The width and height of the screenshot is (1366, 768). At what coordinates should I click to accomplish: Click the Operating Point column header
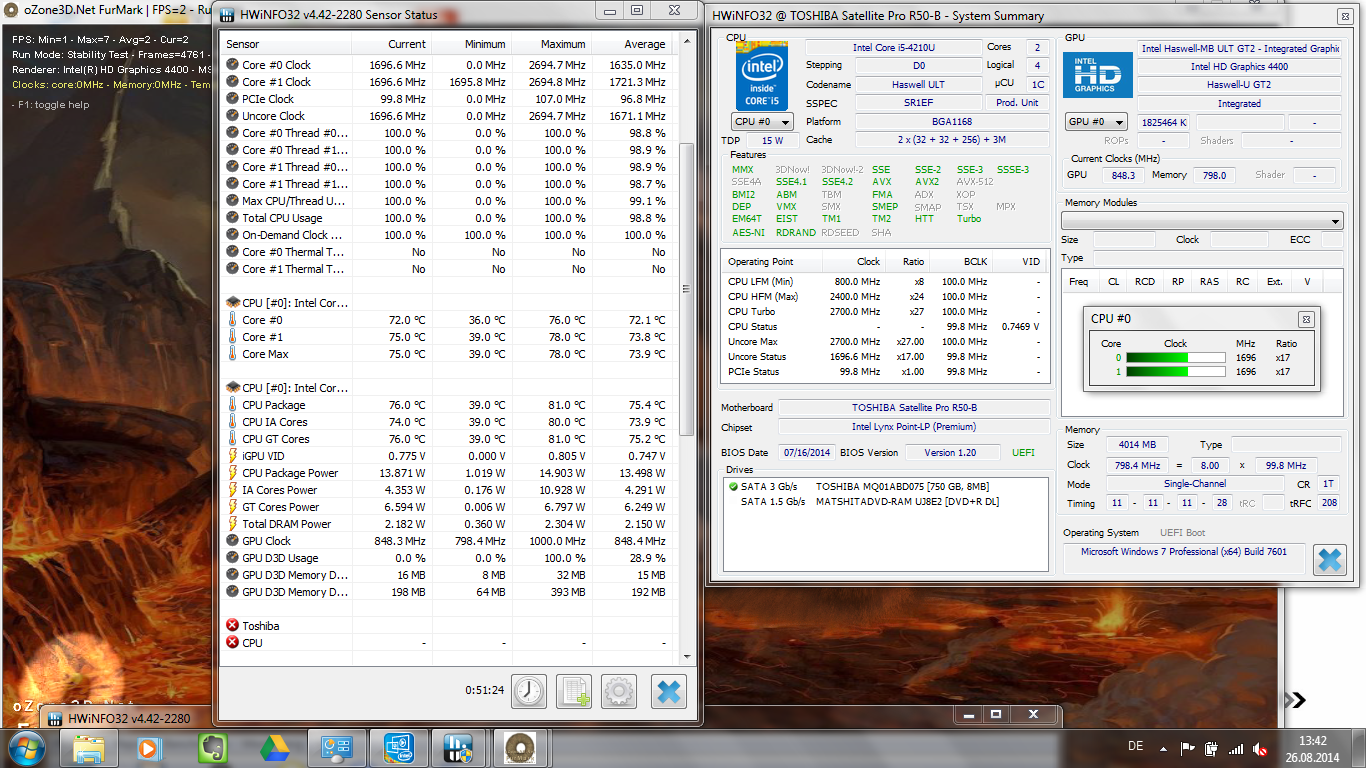pos(773,262)
